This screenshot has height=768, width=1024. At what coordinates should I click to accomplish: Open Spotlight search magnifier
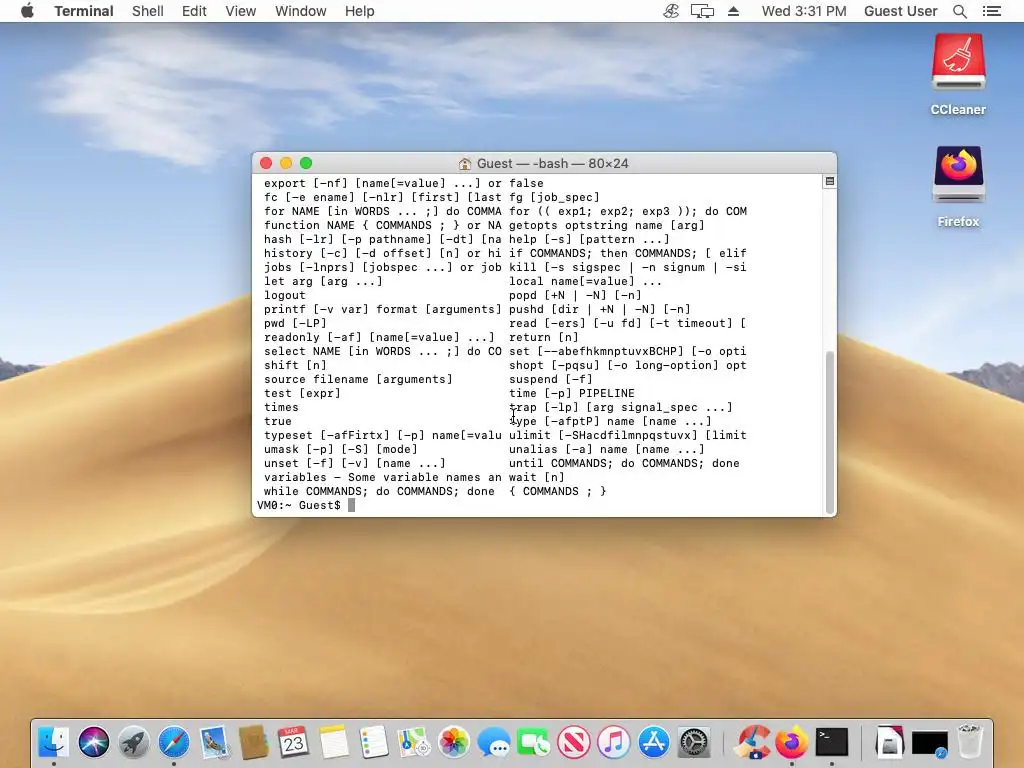(x=959, y=11)
